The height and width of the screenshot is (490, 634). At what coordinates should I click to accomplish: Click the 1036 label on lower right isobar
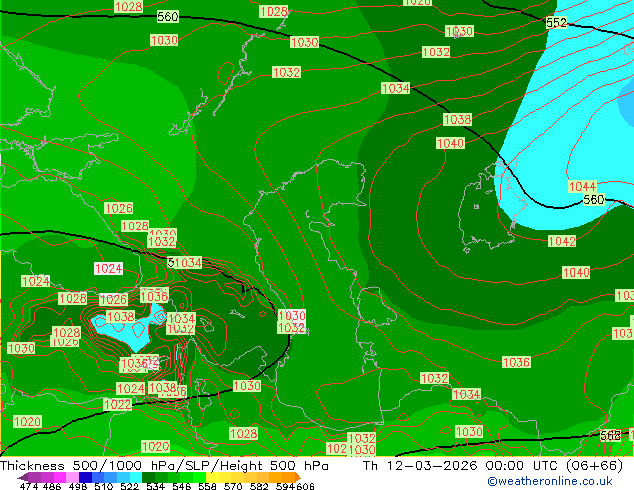pos(516,362)
